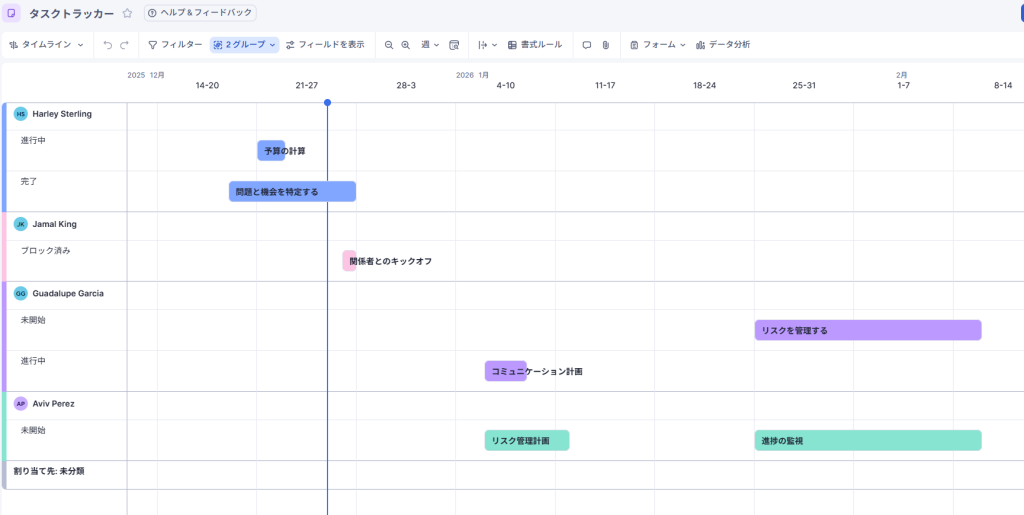Open the 週 time scale dropdown
1024x515 pixels.
tap(430, 45)
